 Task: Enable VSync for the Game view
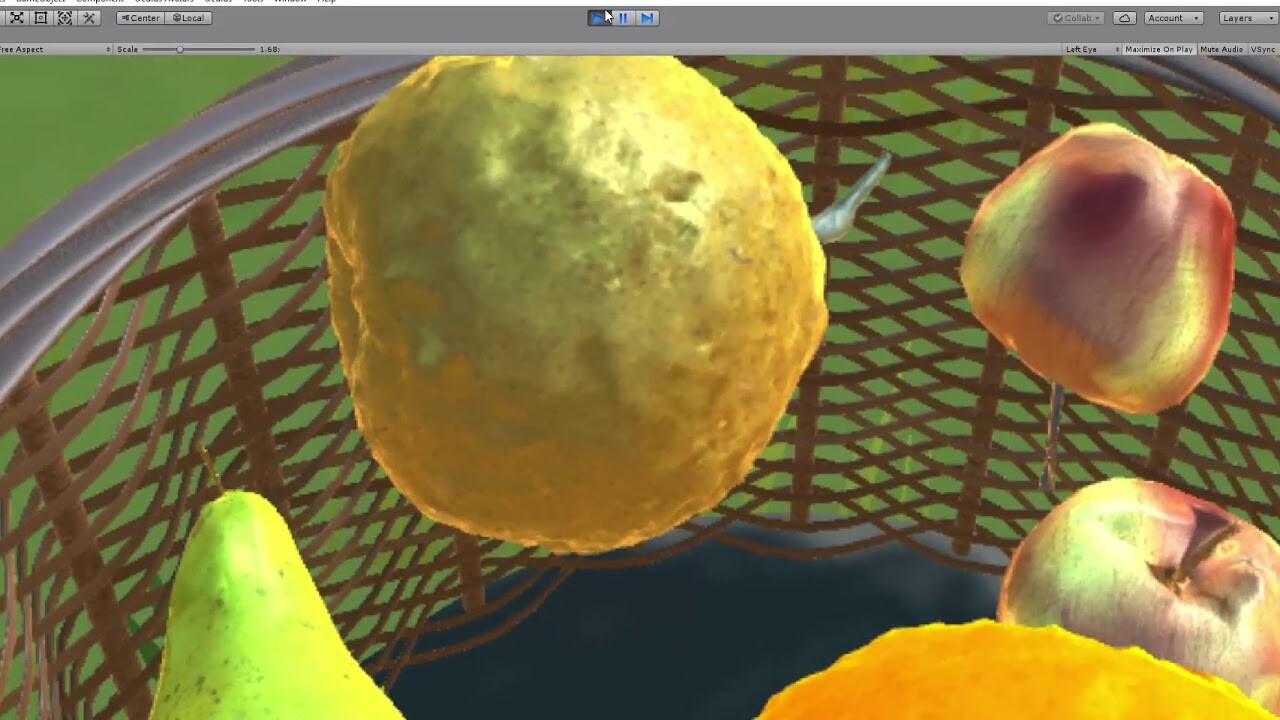click(1263, 49)
